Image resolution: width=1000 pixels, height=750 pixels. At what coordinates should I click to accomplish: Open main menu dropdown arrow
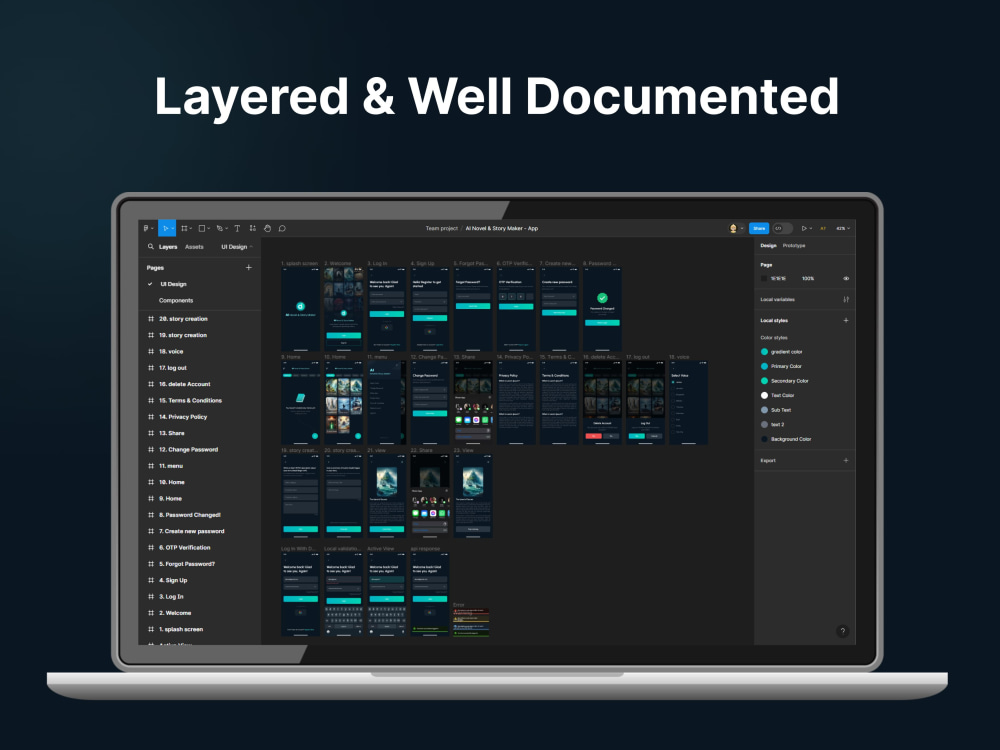(152, 228)
